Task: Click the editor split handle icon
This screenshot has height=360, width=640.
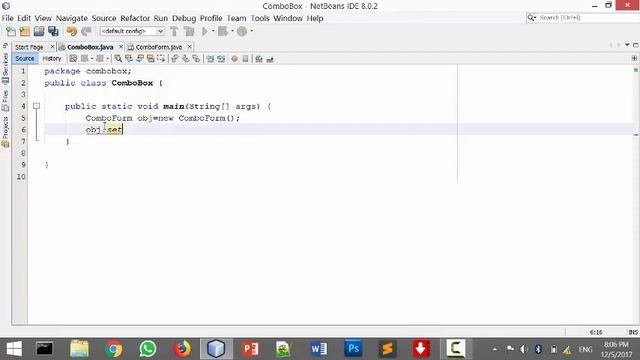Action: tap(634, 59)
